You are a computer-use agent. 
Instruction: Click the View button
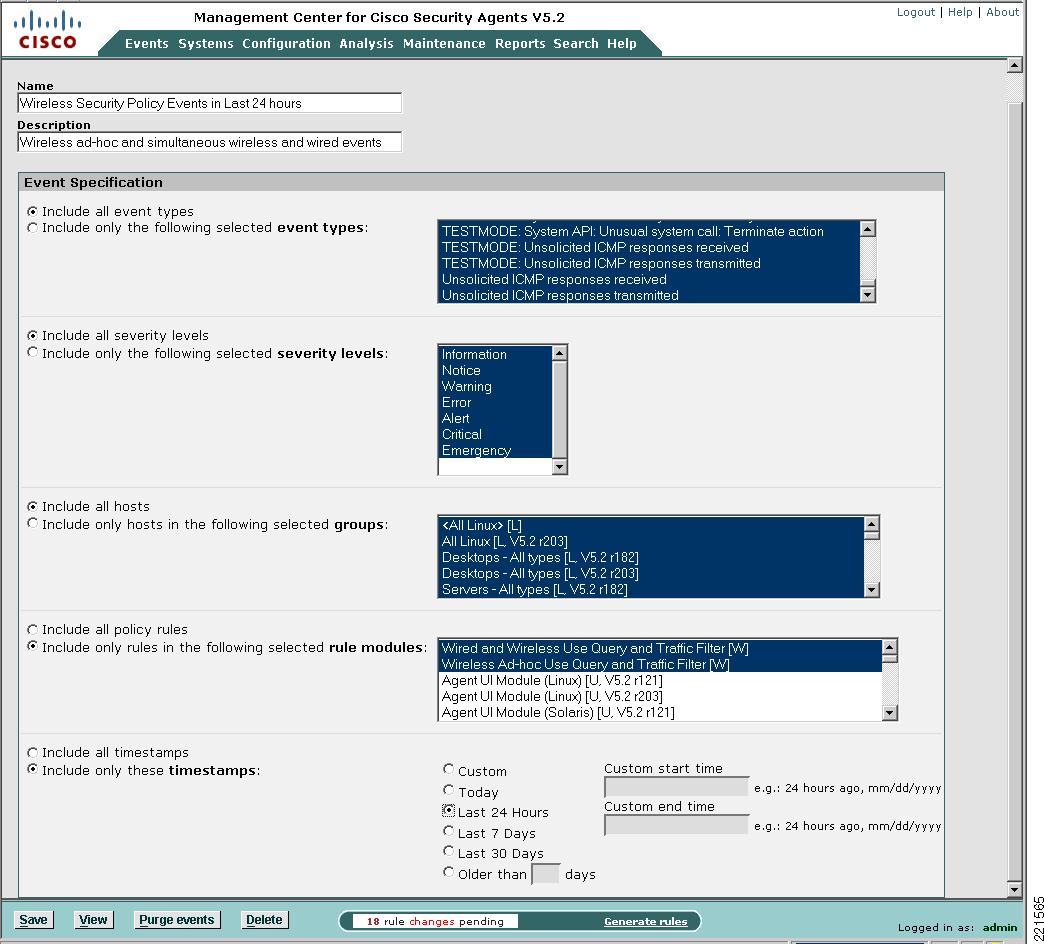pos(93,919)
